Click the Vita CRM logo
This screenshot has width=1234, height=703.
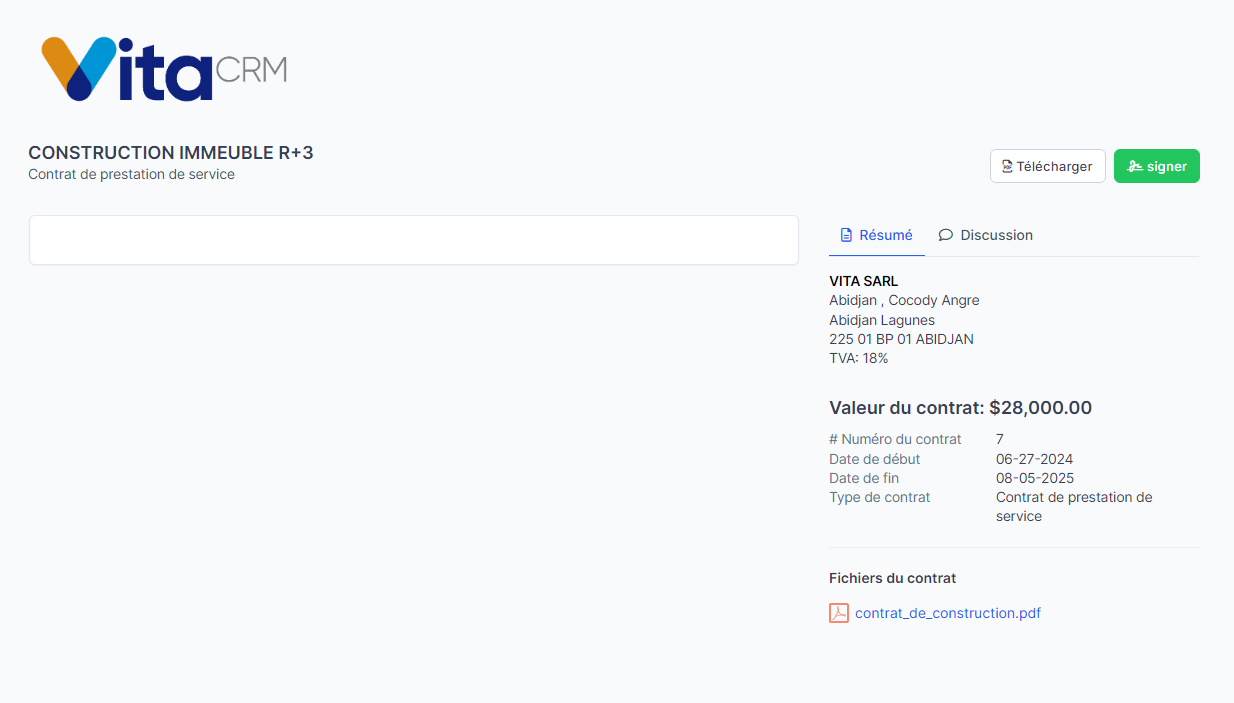tap(164, 69)
